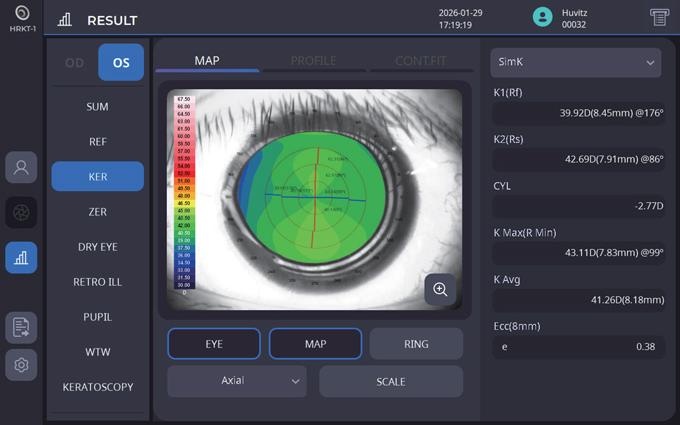The height and width of the screenshot is (425, 680).
Task: Open the RETRO ILL menu item
Action: point(98,282)
